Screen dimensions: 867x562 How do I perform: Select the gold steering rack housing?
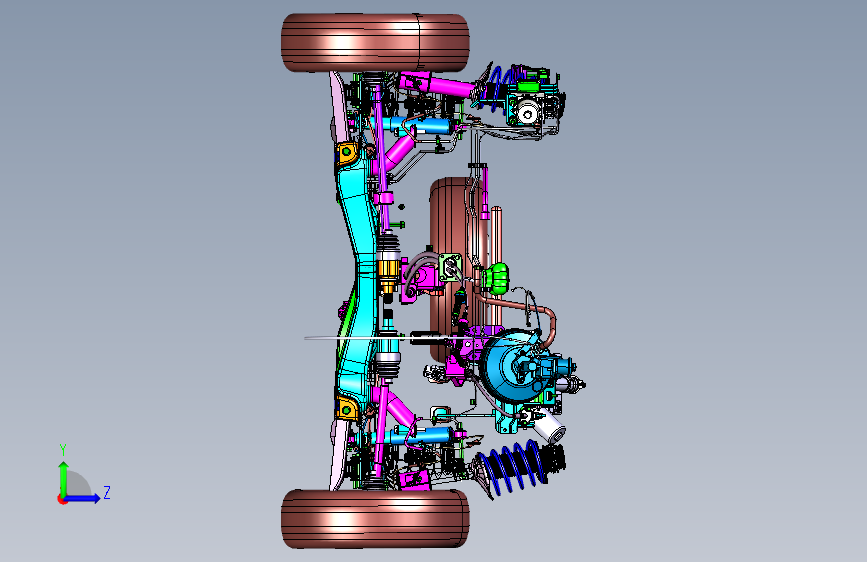[x=388, y=273]
